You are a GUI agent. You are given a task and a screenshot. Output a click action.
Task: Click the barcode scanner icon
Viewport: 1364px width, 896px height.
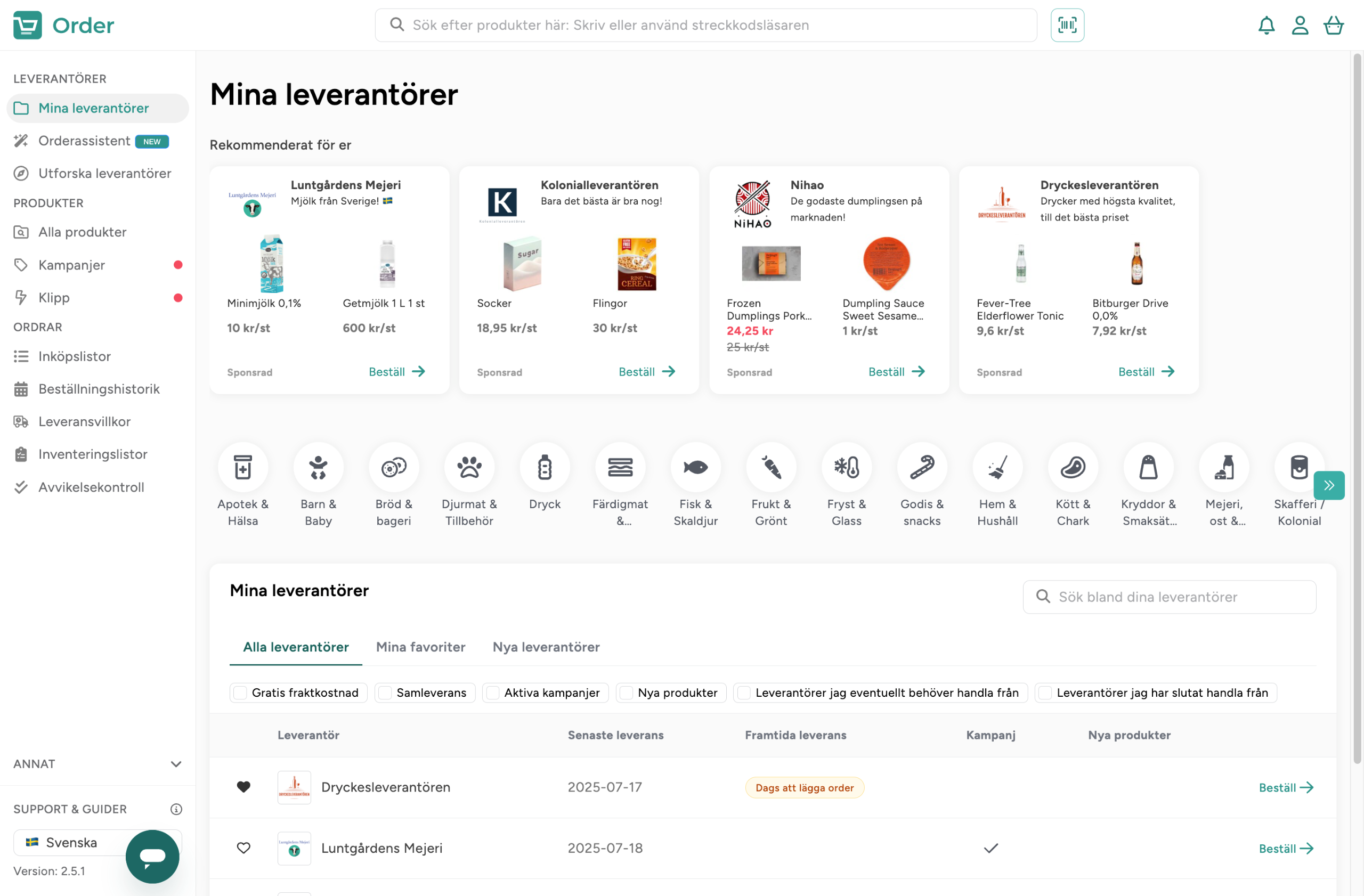[x=1067, y=25]
